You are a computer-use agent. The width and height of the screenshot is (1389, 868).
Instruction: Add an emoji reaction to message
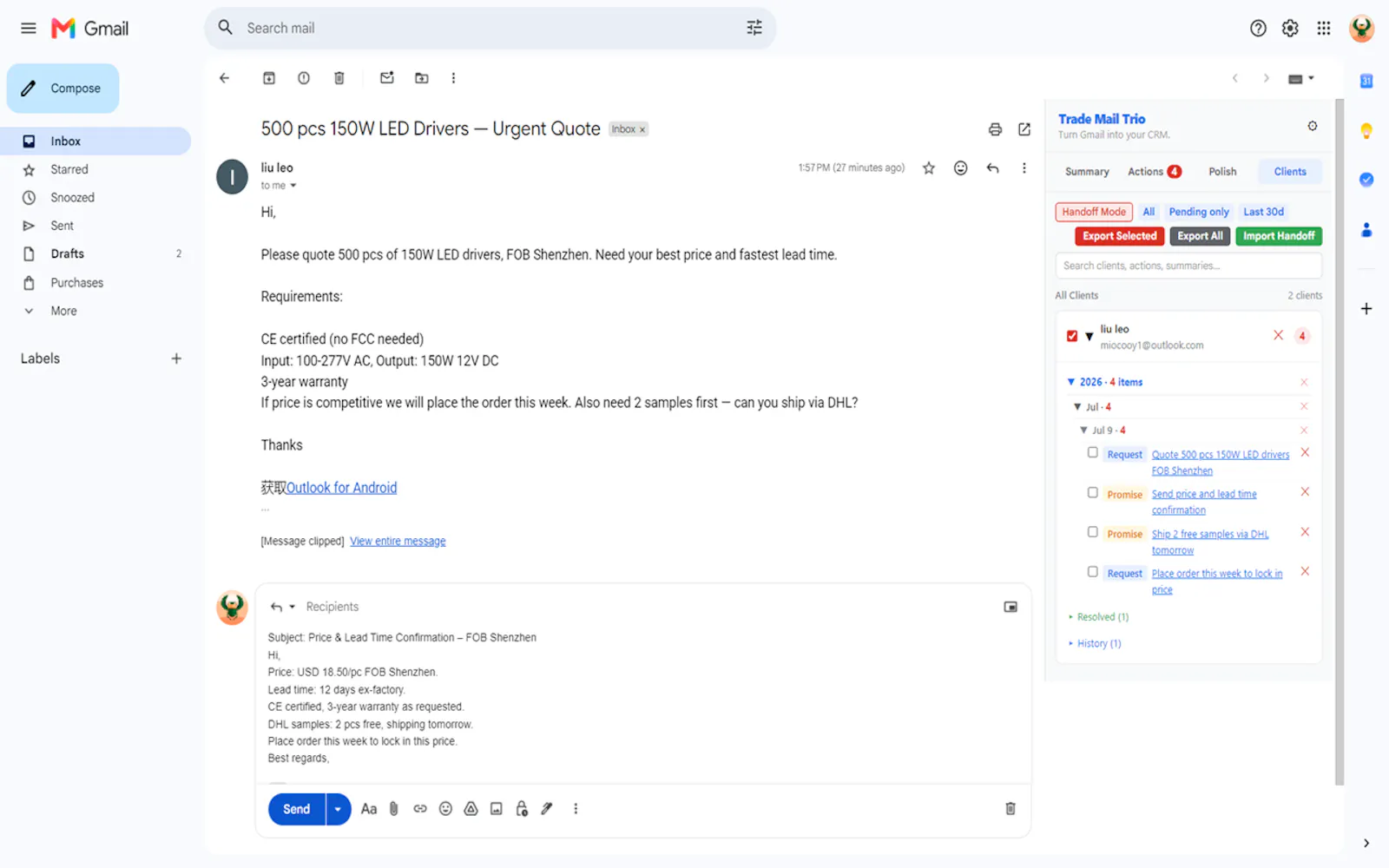tap(960, 168)
